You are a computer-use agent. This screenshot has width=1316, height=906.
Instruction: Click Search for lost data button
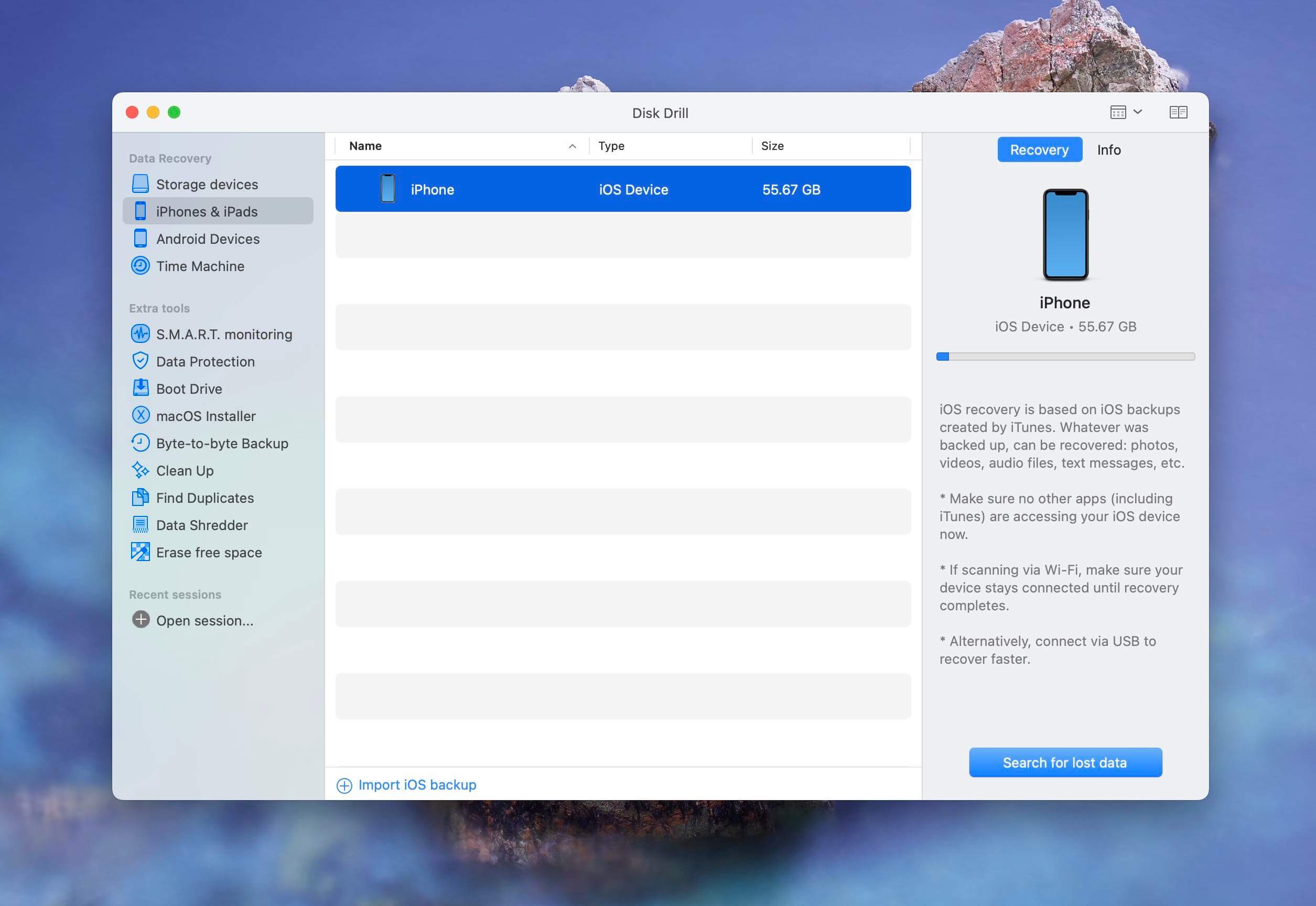(x=1065, y=762)
